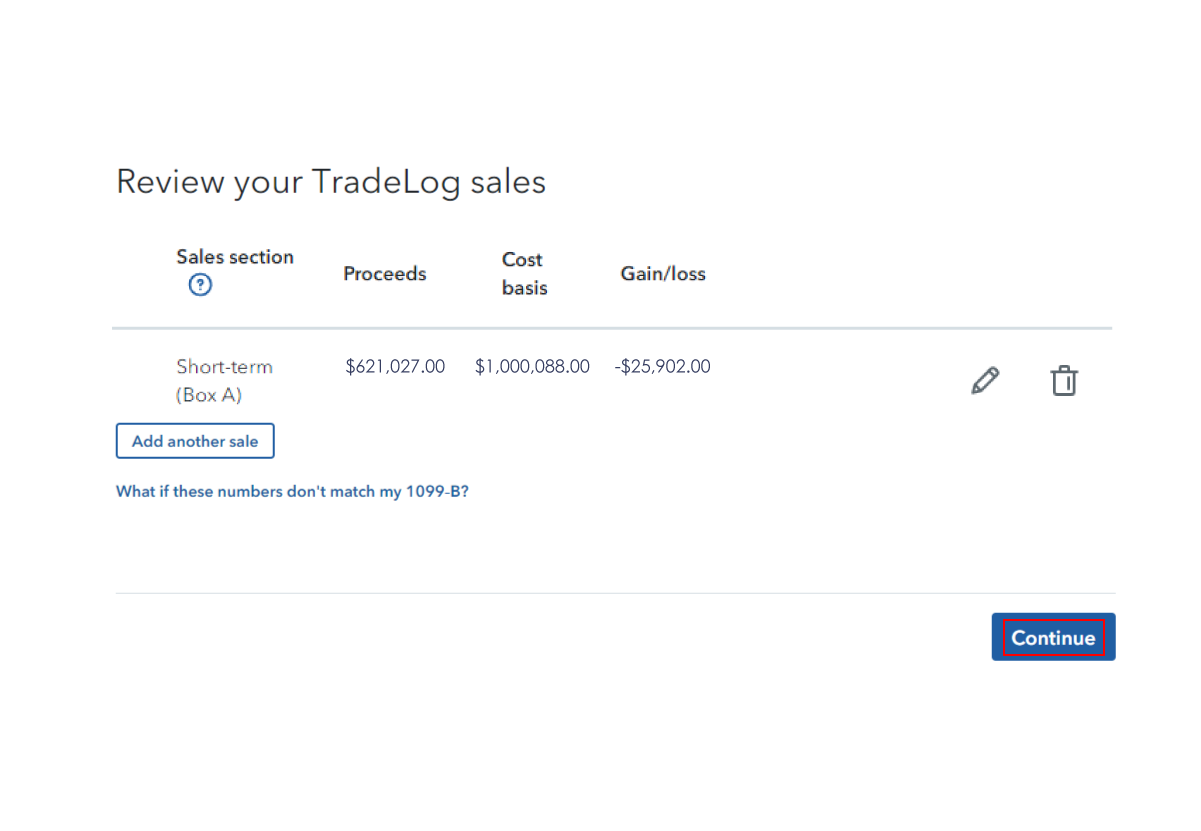Click the word TradeLog in the title
The height and width of the screenshot is (831, 1201).
386,182
